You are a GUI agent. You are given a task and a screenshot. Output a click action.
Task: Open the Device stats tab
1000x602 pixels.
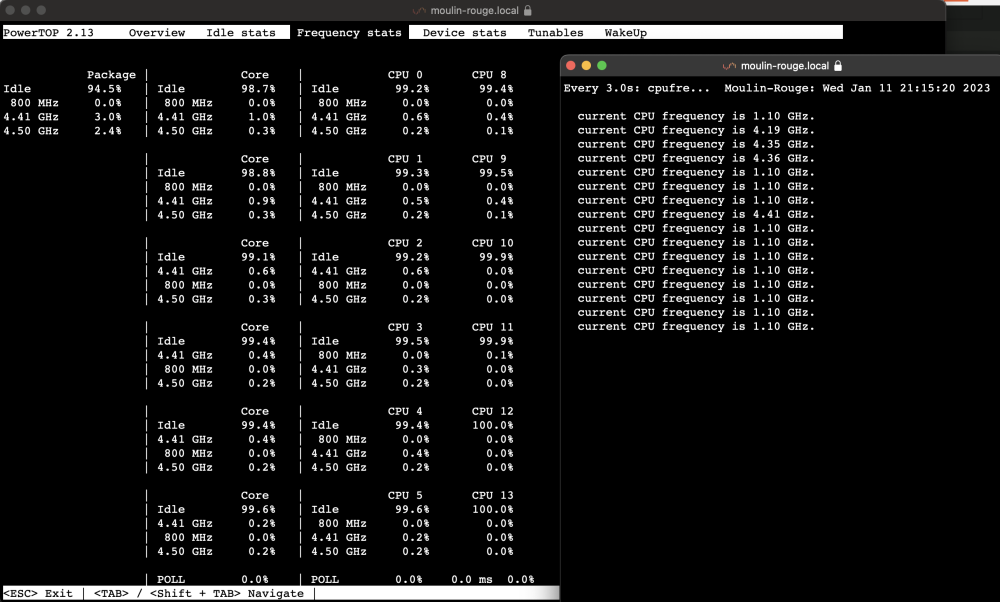[464, 33]
